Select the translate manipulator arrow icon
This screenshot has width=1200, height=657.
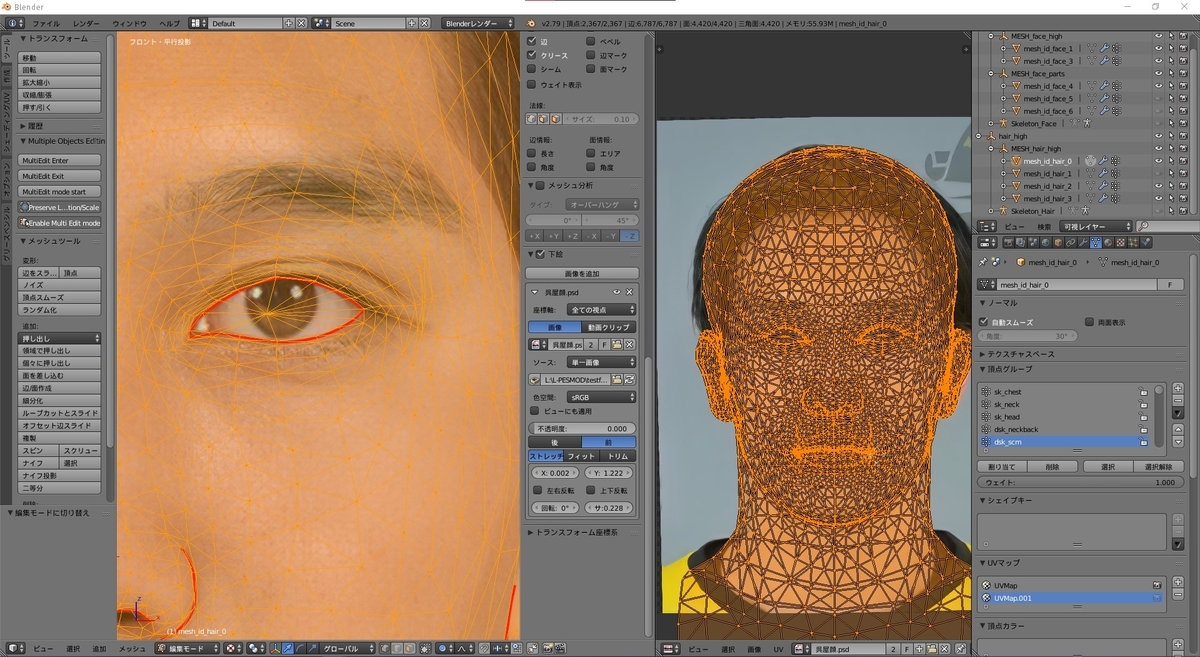coord(287,648)
